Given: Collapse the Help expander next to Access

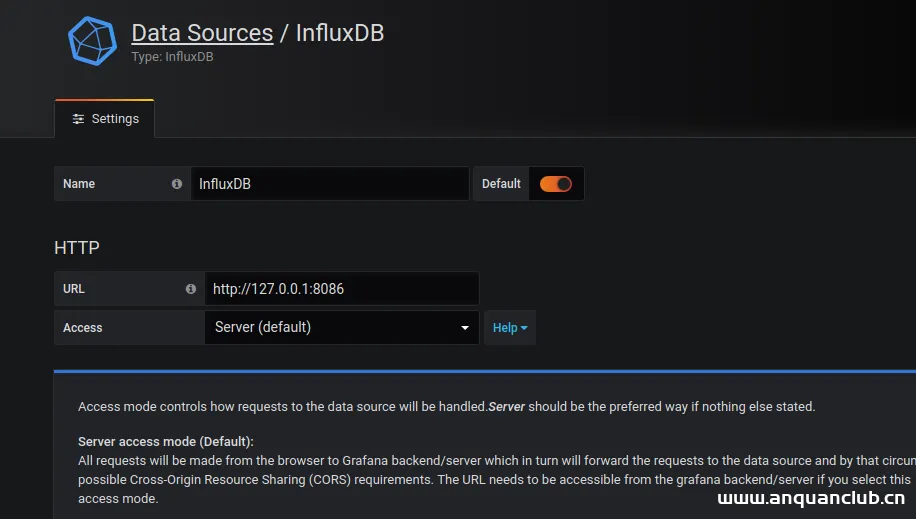Looking at the screenshot, I should tap(510, 328).
